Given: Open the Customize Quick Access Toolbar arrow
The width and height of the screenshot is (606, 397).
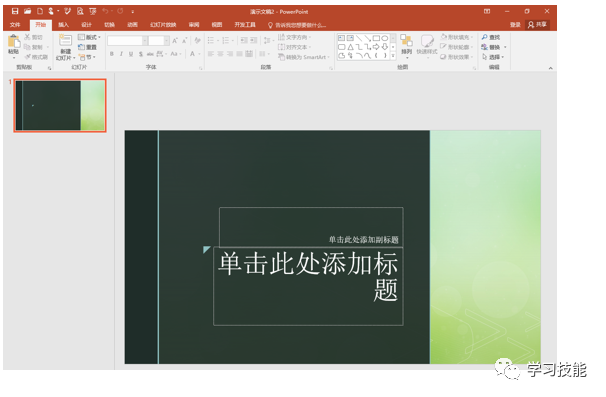Looking at the screenshot, I should (x=133, y=12).
